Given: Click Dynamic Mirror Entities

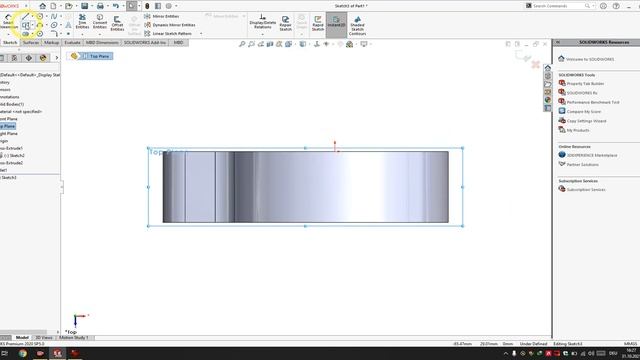Looking at the screenshot, I should [170, 25].
